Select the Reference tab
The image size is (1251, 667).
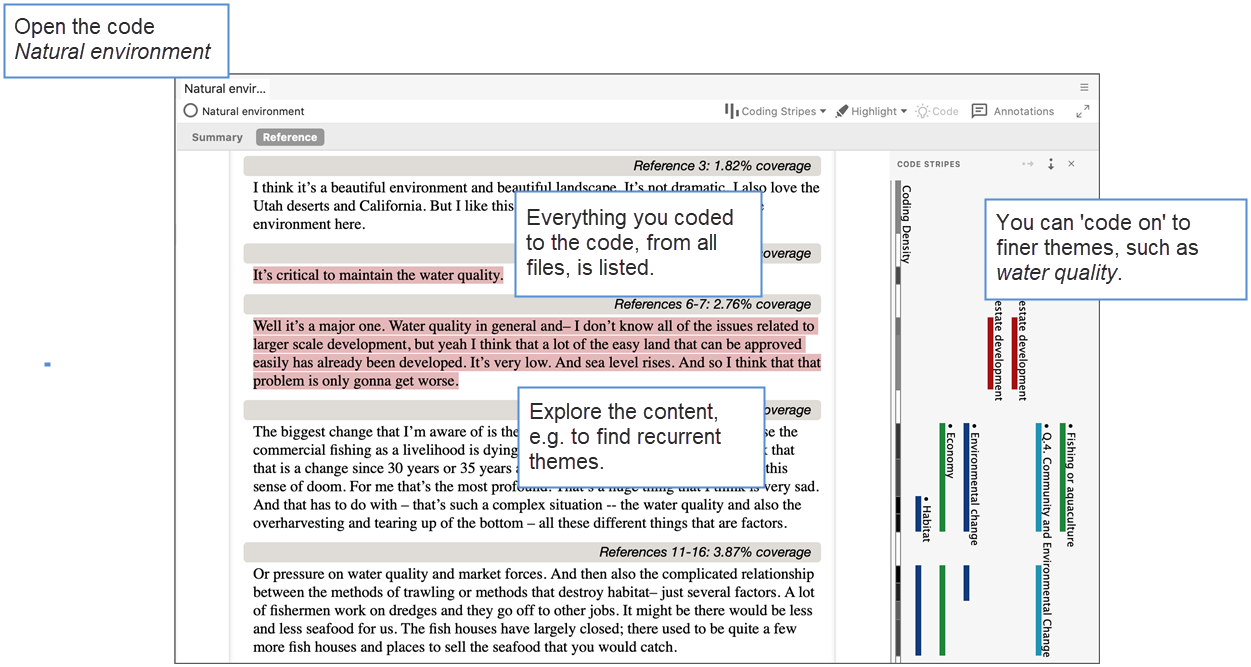289,137
